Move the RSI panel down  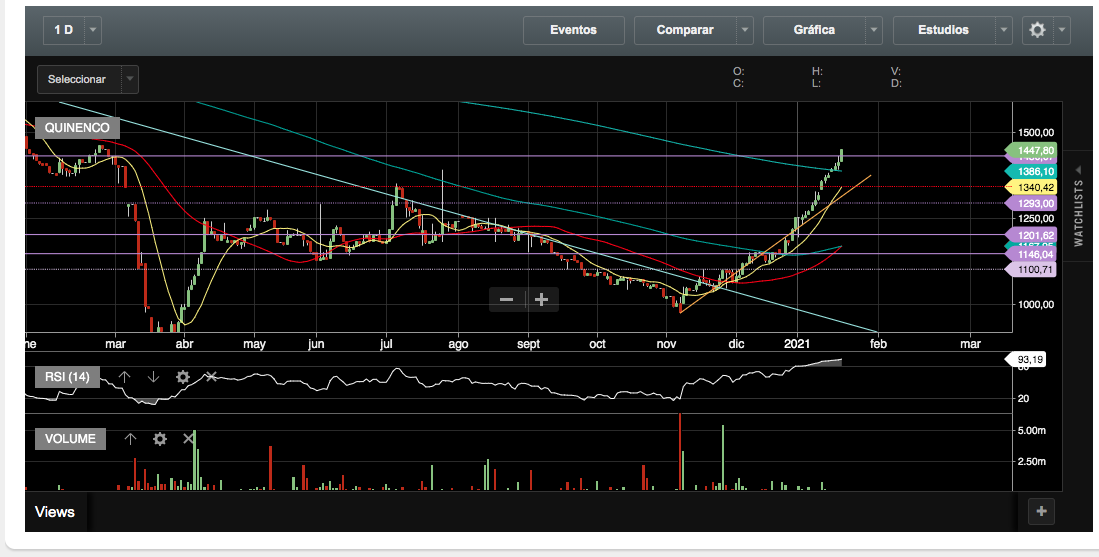click(153, 377)
